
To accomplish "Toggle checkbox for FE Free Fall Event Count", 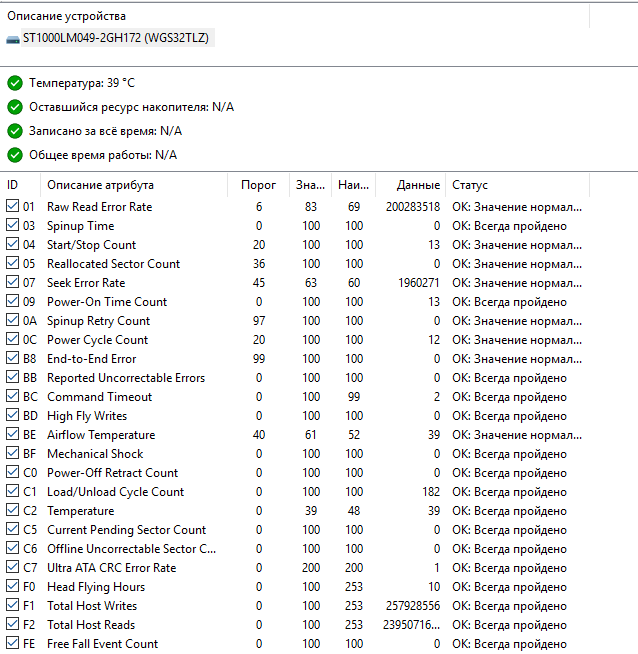I will coord(13,642).
